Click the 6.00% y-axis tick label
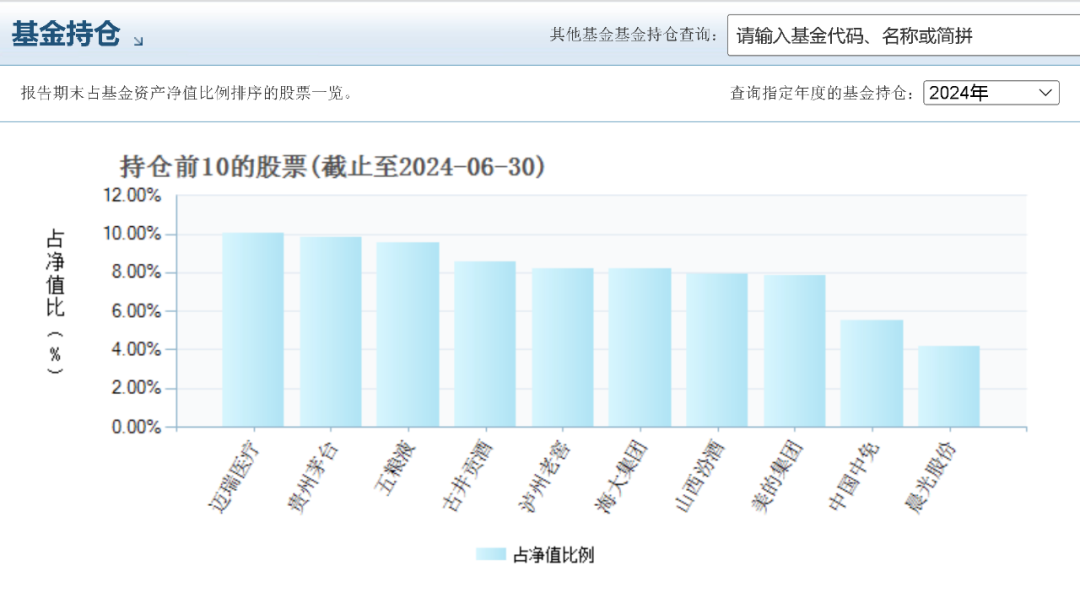Viewport: 1080px width, 603px height. (x=136, y=311)
